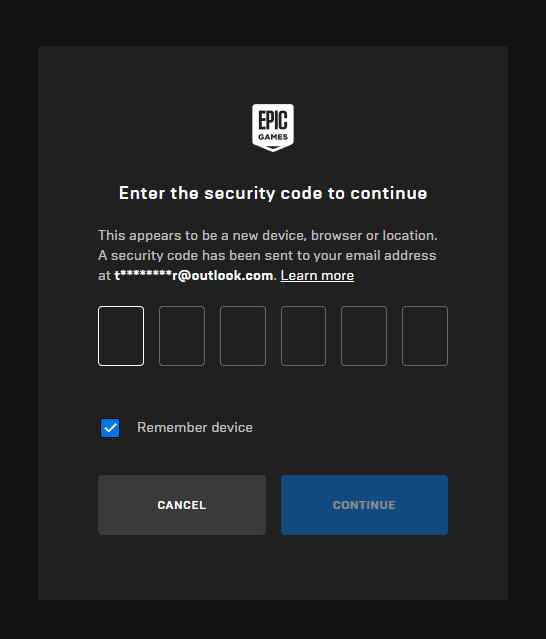Screen dimensions: 546x639
Task: Select the fifth security code digit box
Action: point(364,336)
